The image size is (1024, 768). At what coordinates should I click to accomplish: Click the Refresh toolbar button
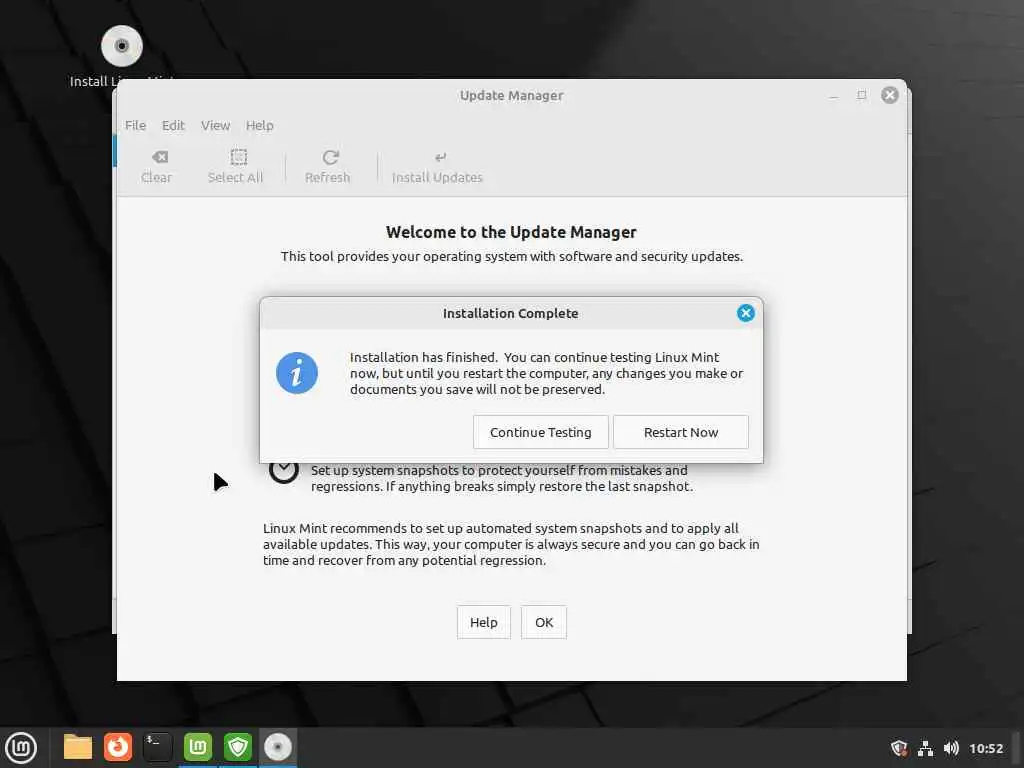coord(328,167)
